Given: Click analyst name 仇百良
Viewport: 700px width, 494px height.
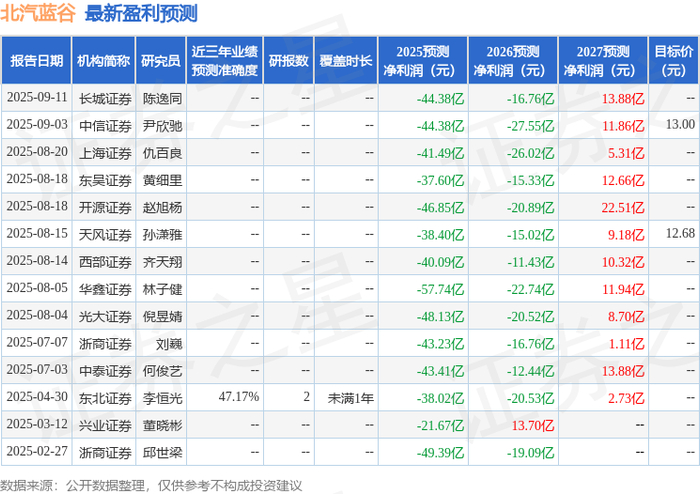Looking at the screenshot, I should tap(162, 153).
